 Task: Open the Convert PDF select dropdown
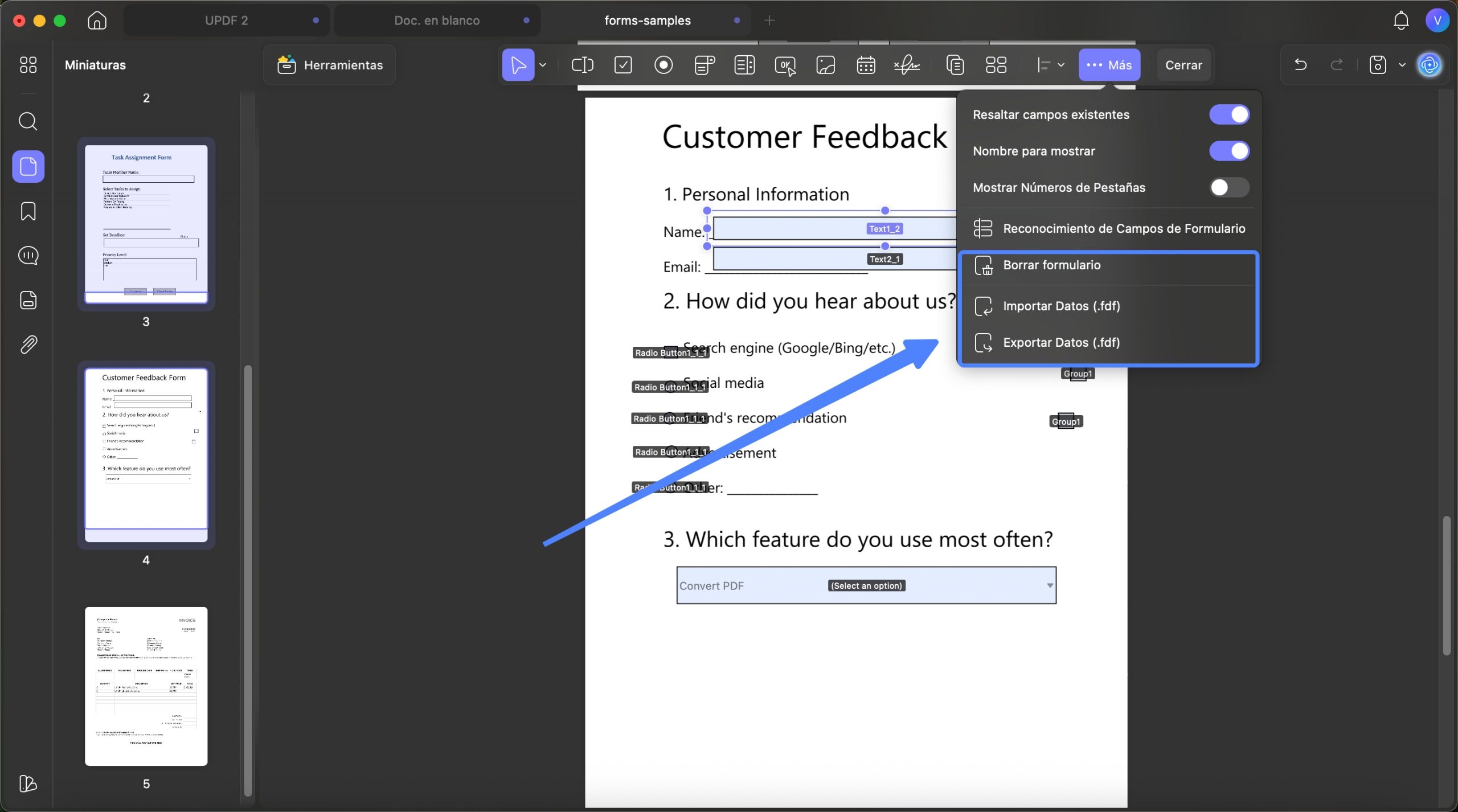[x=866, y=585]
